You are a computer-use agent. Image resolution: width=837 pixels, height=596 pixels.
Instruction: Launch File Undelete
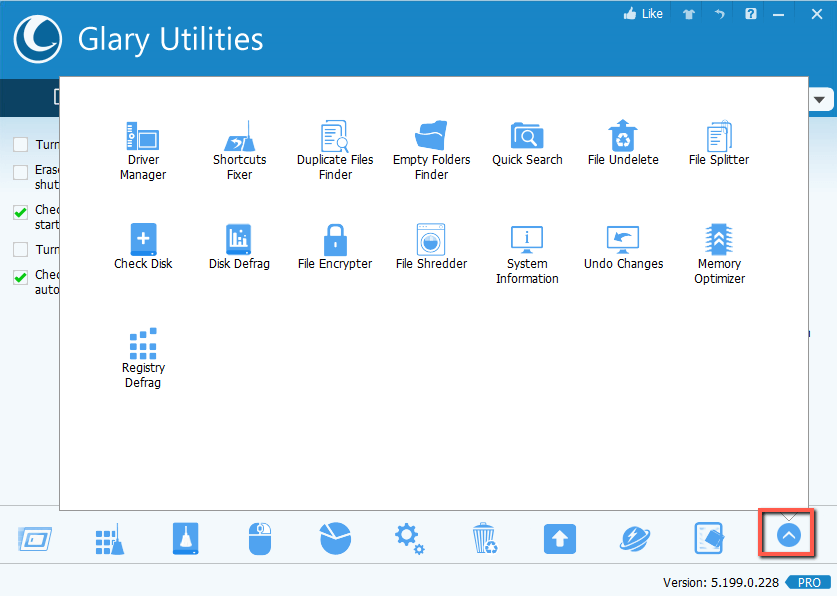623,144
